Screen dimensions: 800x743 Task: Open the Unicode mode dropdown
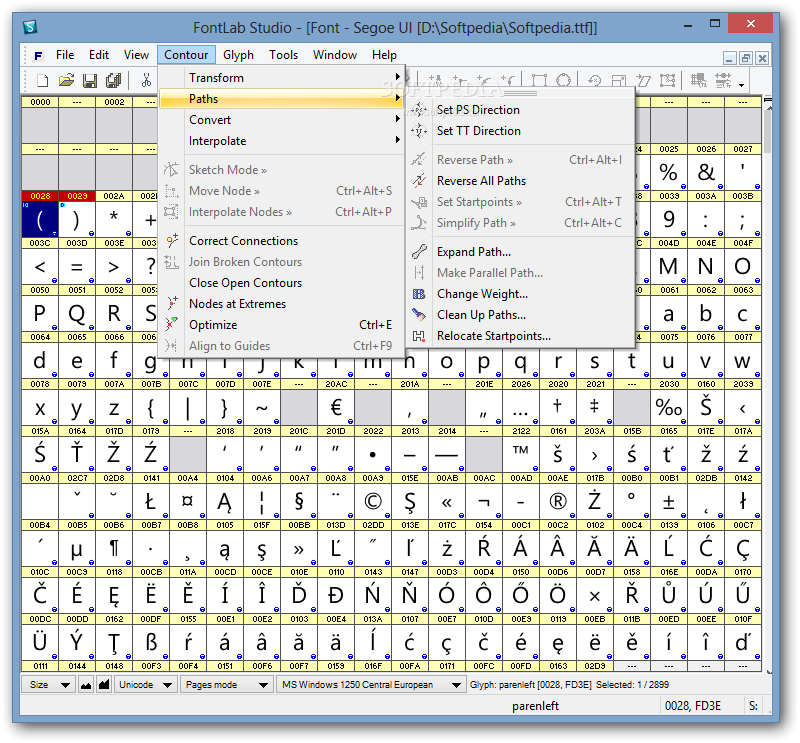(145, 685)
